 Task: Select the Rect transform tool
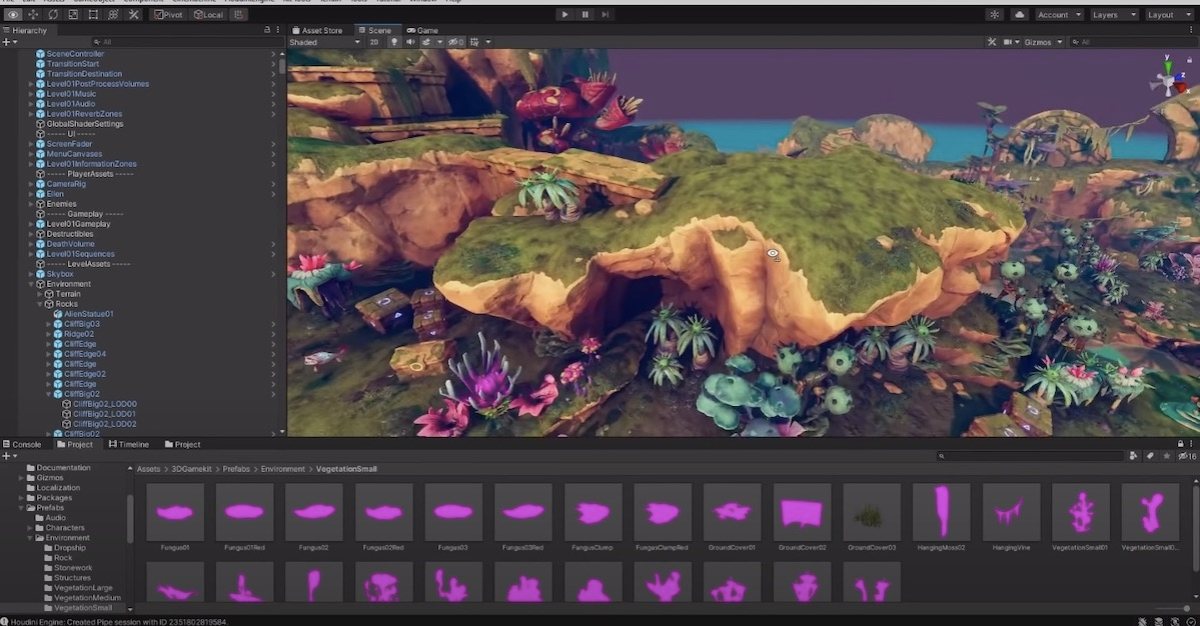[92, 14]
